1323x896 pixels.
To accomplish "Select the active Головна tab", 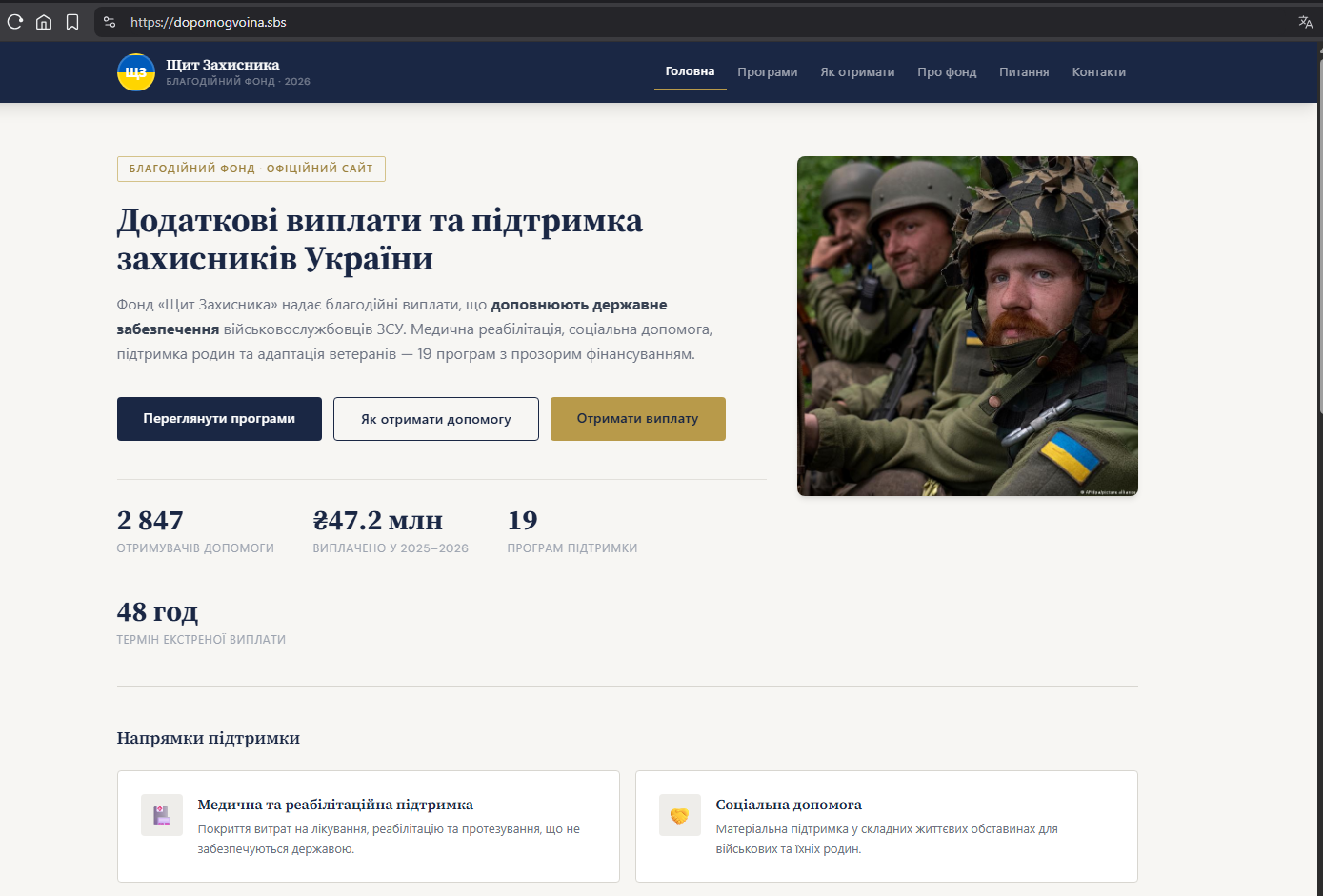I will click(690, 70).
